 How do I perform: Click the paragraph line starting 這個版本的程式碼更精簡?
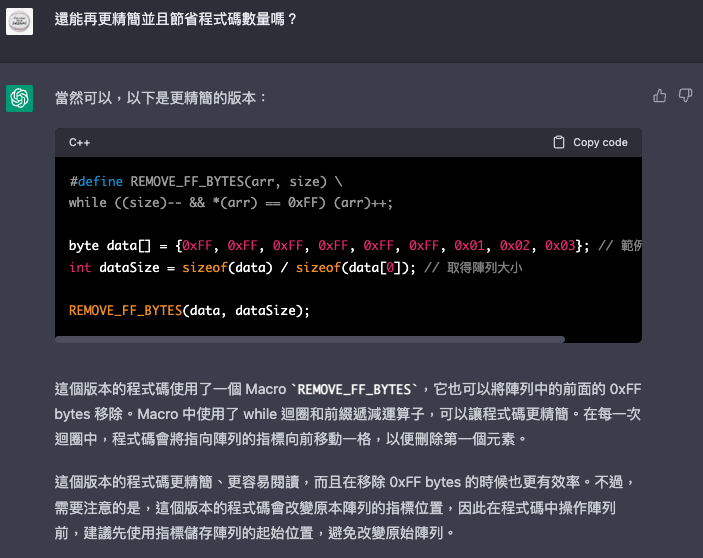click(345, 482)
